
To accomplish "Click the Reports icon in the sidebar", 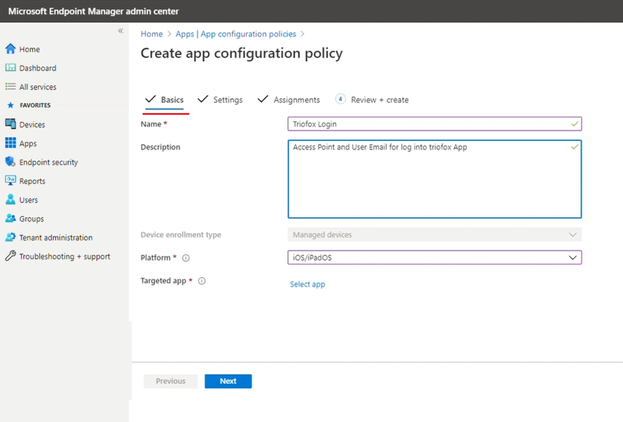I will [11, 181].
